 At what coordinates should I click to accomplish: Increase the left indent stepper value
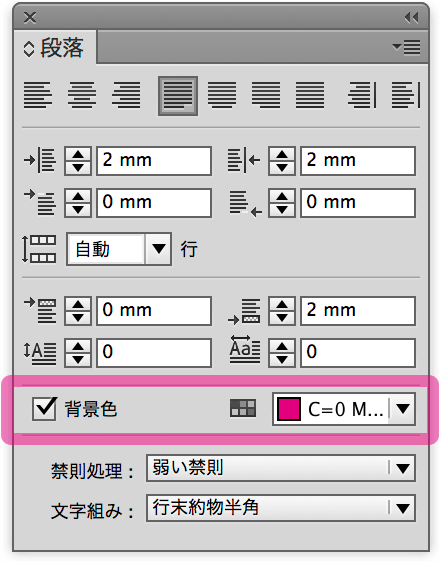pyautogui.click(x=78, y=154)
